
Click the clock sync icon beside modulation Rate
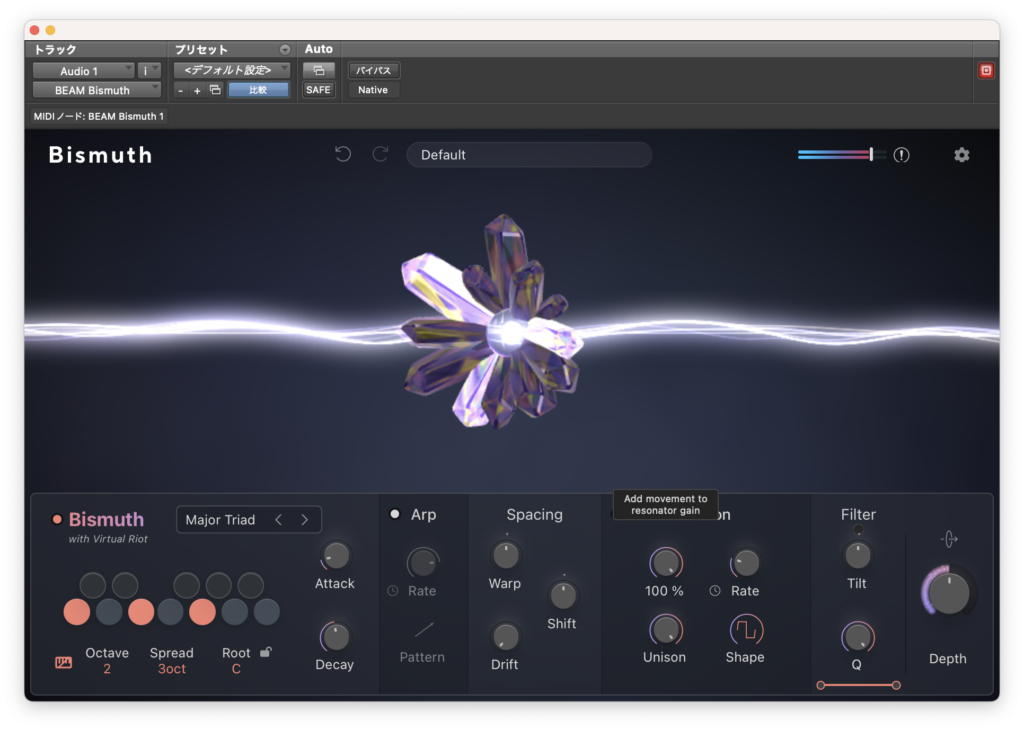[x=715, y=590]
